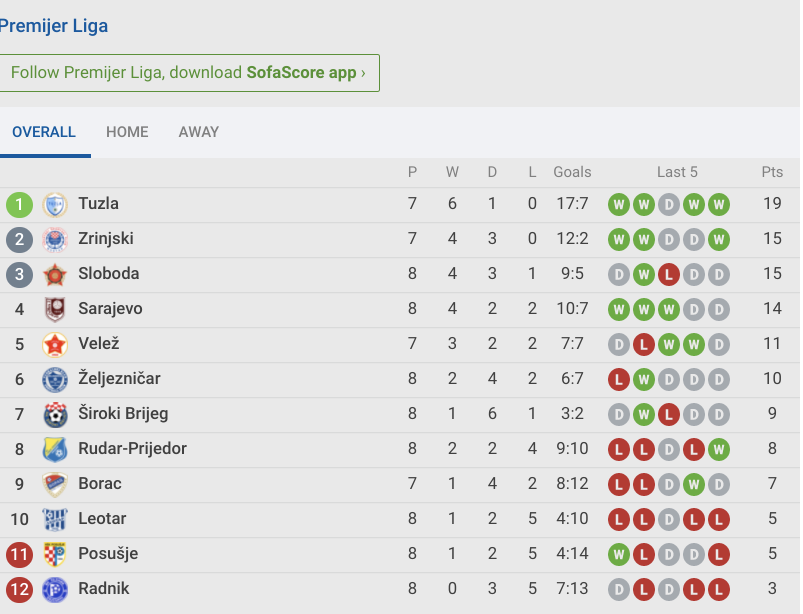This screenshot has width=803, height=614.
Task: Switch to the AWAY standings tab
Action: tap(199, 132)
